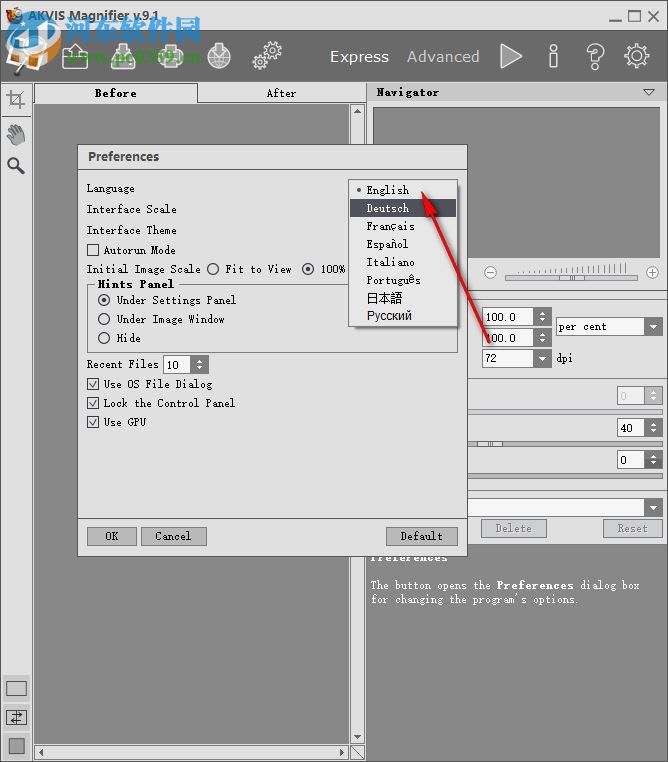The image size is (668, 762).
Task: Click bottom square view icon in left bar
Action: (x=17, y=746)
